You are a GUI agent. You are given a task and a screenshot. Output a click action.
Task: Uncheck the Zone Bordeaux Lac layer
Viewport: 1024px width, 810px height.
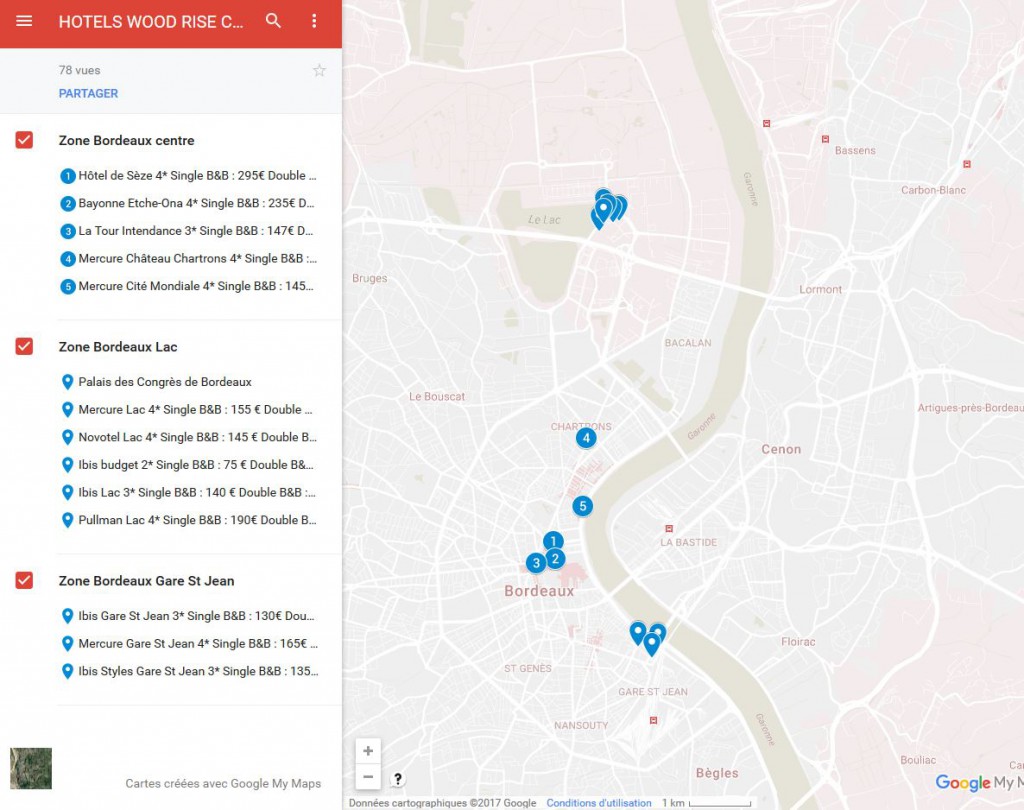pyautogui.click(x=24, y=346)
